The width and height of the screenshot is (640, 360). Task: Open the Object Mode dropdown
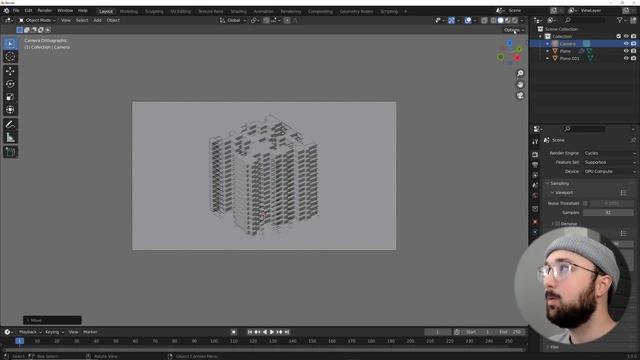(x=37, y=20)
